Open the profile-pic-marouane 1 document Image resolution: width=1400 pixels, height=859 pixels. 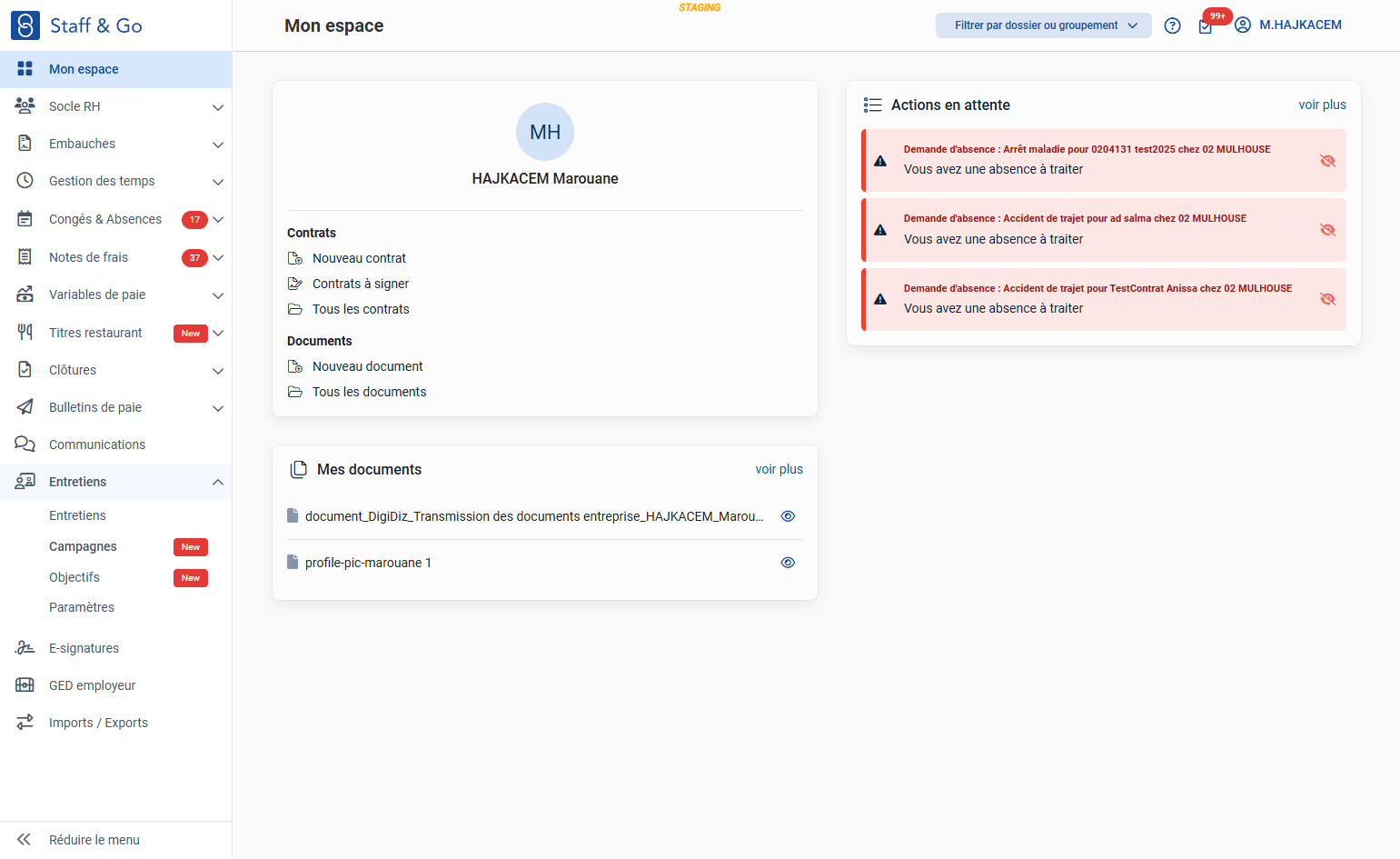(x=368, y=563)
